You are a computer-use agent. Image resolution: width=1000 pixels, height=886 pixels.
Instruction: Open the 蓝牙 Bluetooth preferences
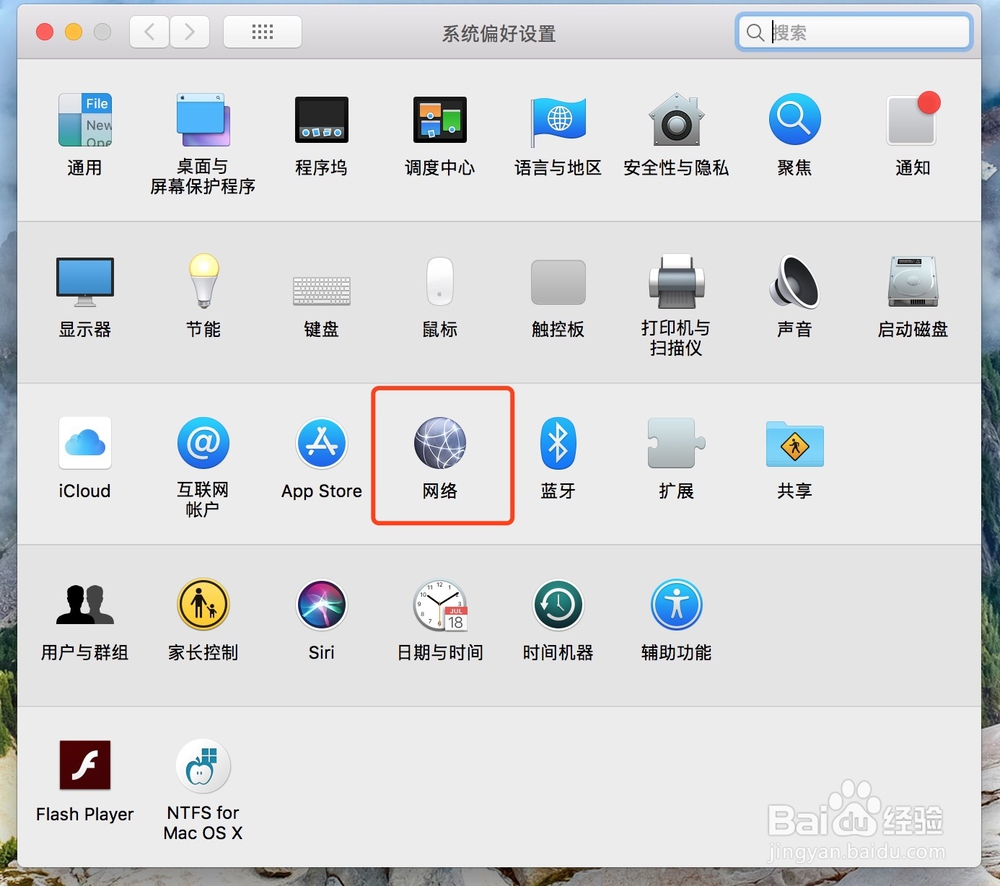[558, 443]
